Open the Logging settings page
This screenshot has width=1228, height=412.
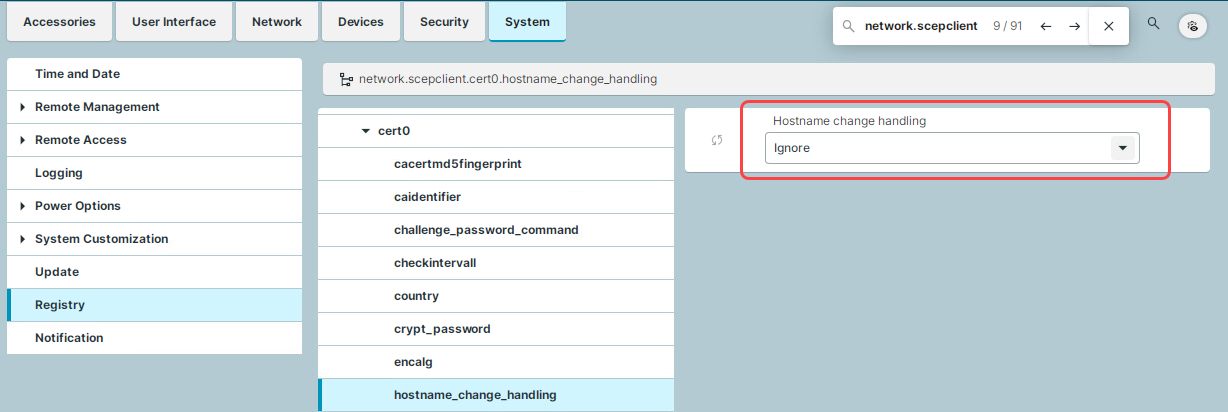click(x=59, y=173)
